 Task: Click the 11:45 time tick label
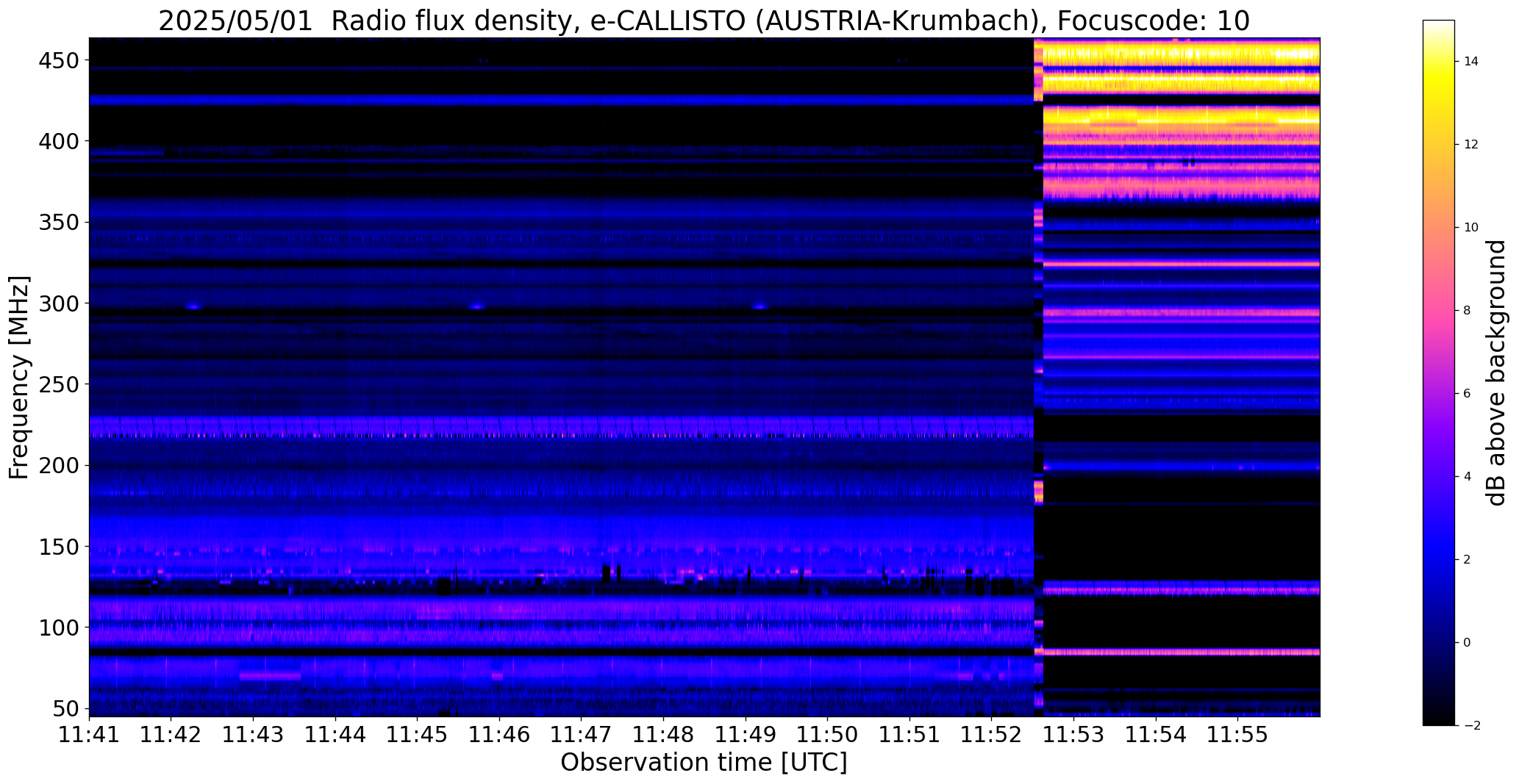point(418,734)
